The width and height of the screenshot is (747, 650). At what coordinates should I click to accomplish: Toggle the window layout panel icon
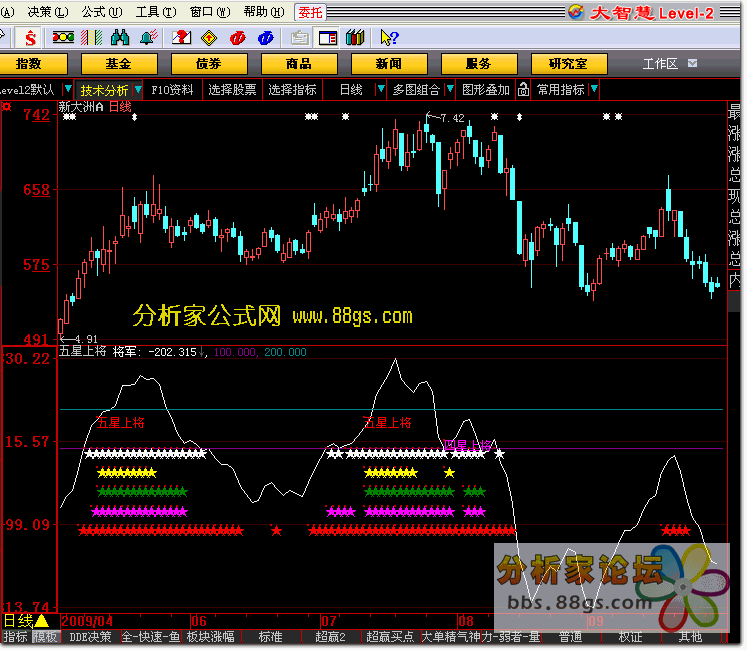point(327,38)
